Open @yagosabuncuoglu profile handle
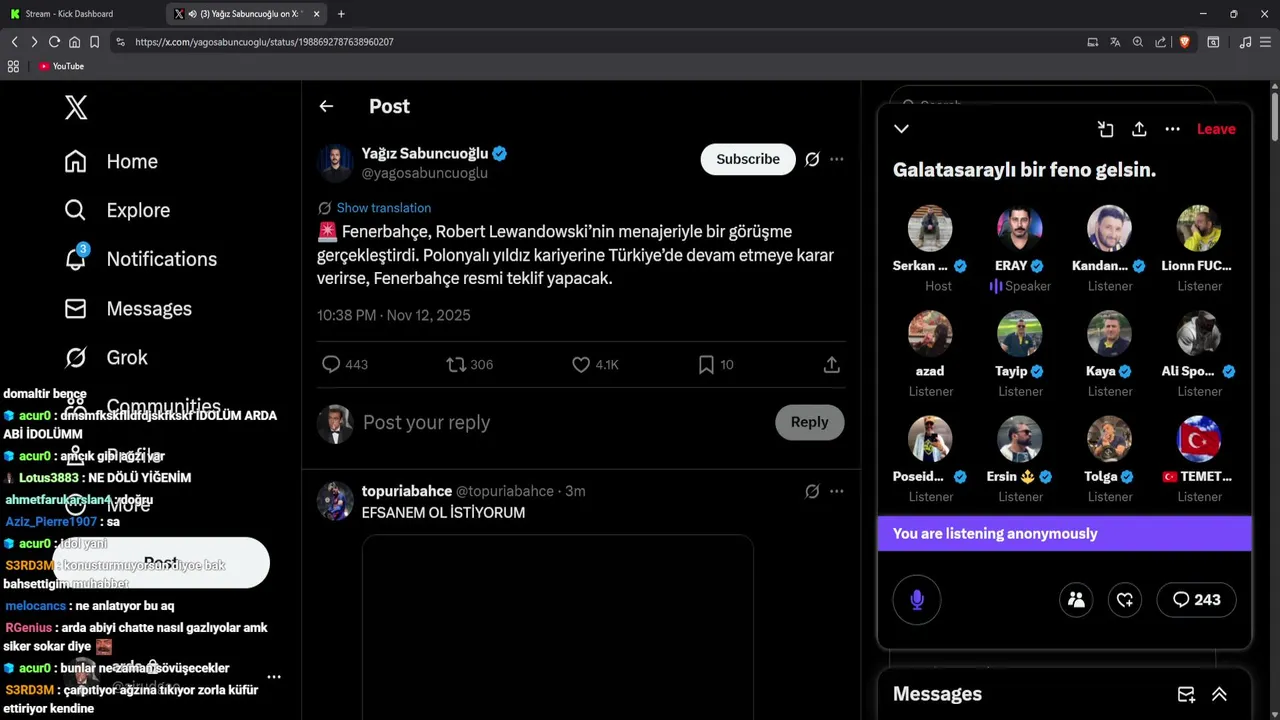This screenshot has height=720, width=1280. (424, 173)
